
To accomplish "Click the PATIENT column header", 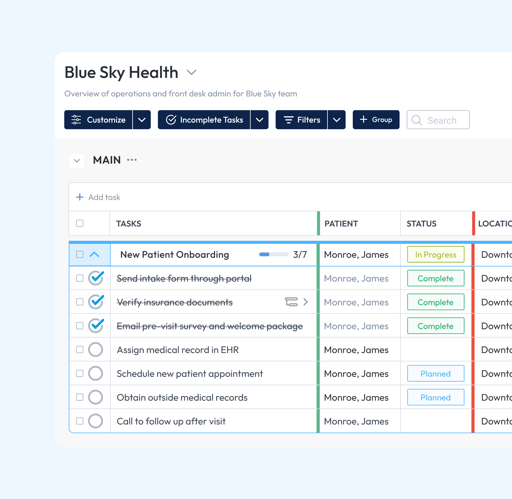I will (x=341, y=224).
